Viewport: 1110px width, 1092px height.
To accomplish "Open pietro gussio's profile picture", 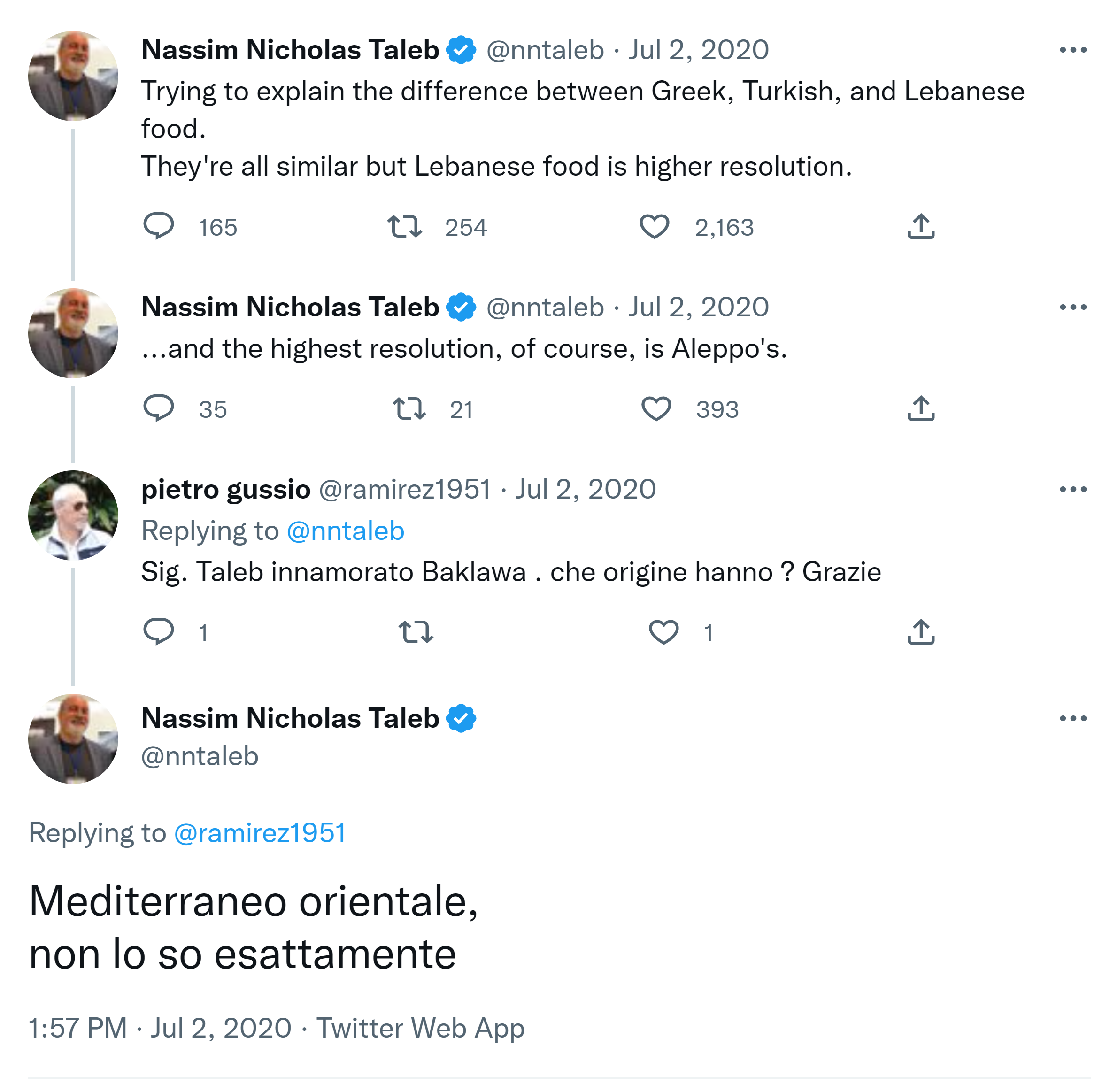I will [73, 515].
